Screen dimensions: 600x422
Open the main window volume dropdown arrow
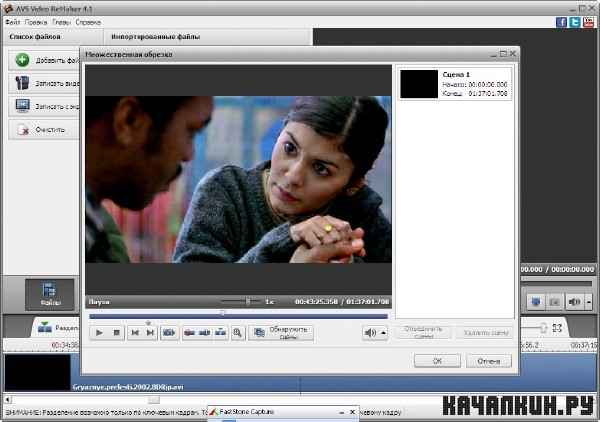[x=589, y=302]
